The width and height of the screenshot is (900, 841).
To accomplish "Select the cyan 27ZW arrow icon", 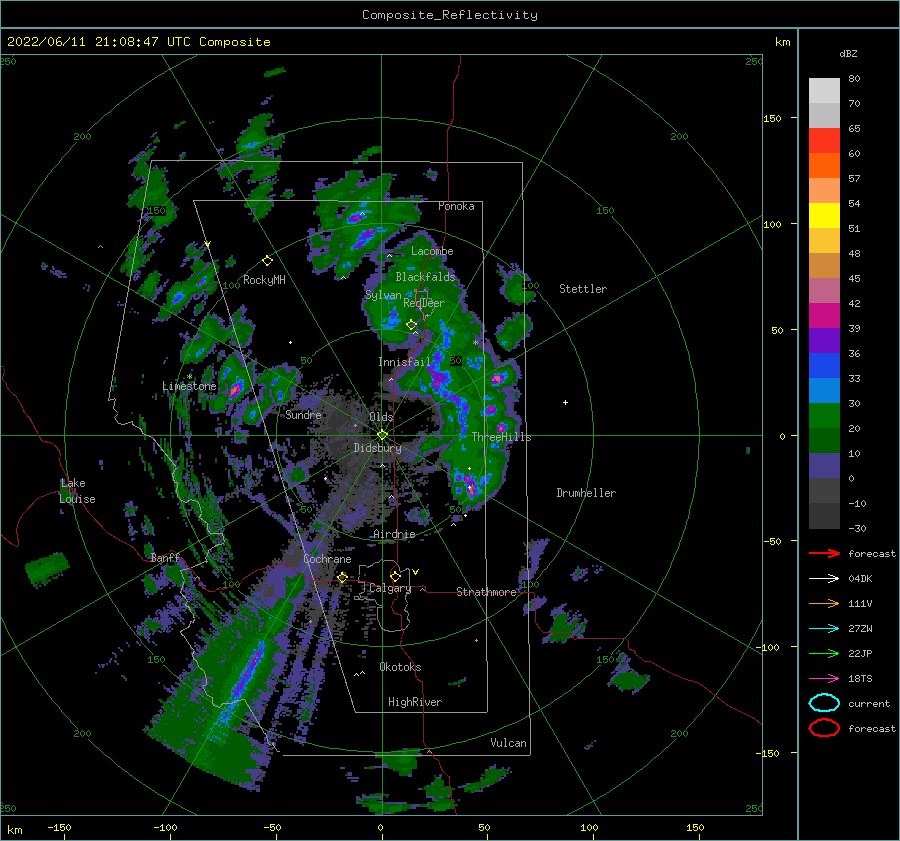I will 824,629.
